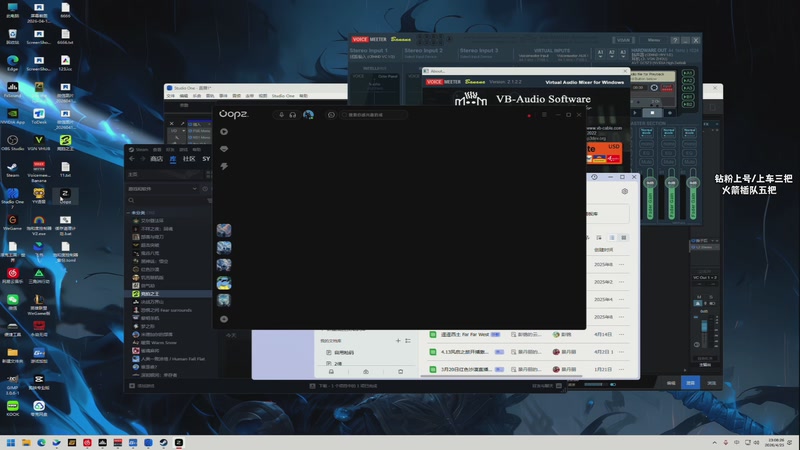This screenshot has height=450, width=800.
Task: Click the recent clock icon in Steam library filter
Action: click(205, 189)
